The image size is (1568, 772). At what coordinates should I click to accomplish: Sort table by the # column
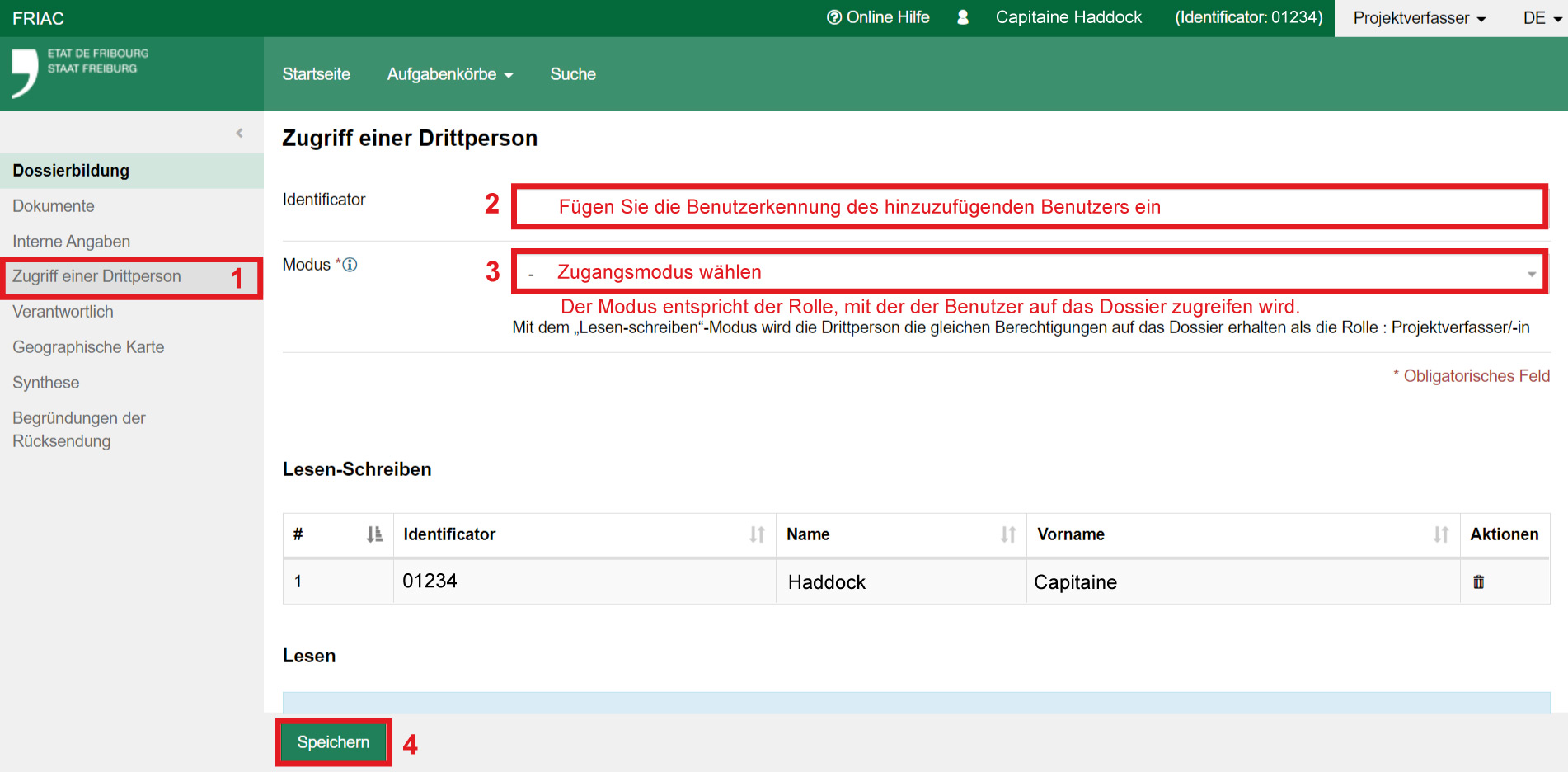(x=374, y=534)
